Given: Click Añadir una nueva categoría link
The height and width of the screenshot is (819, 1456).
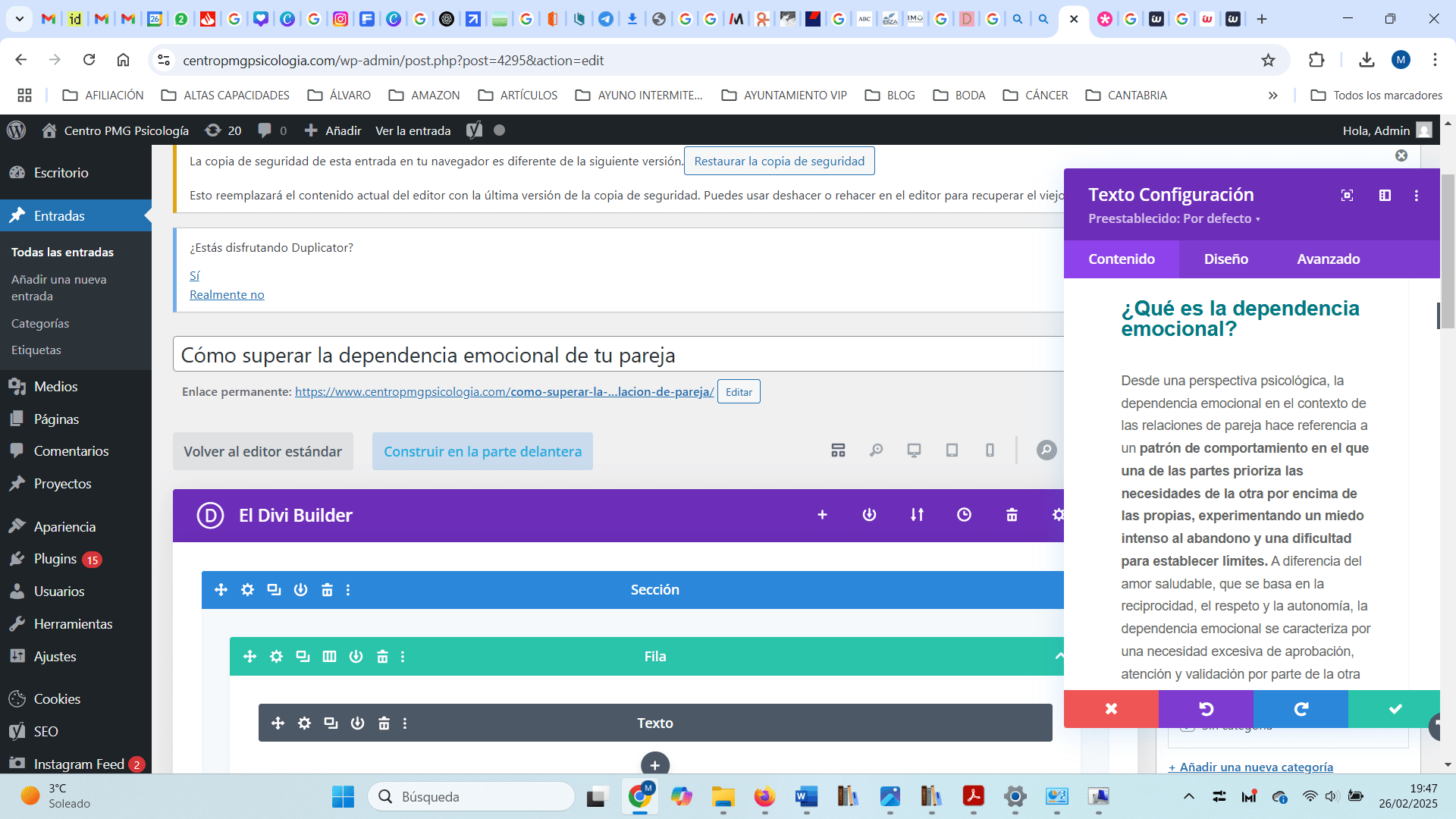Looking at the screenshot, I should coord(1251,767).
